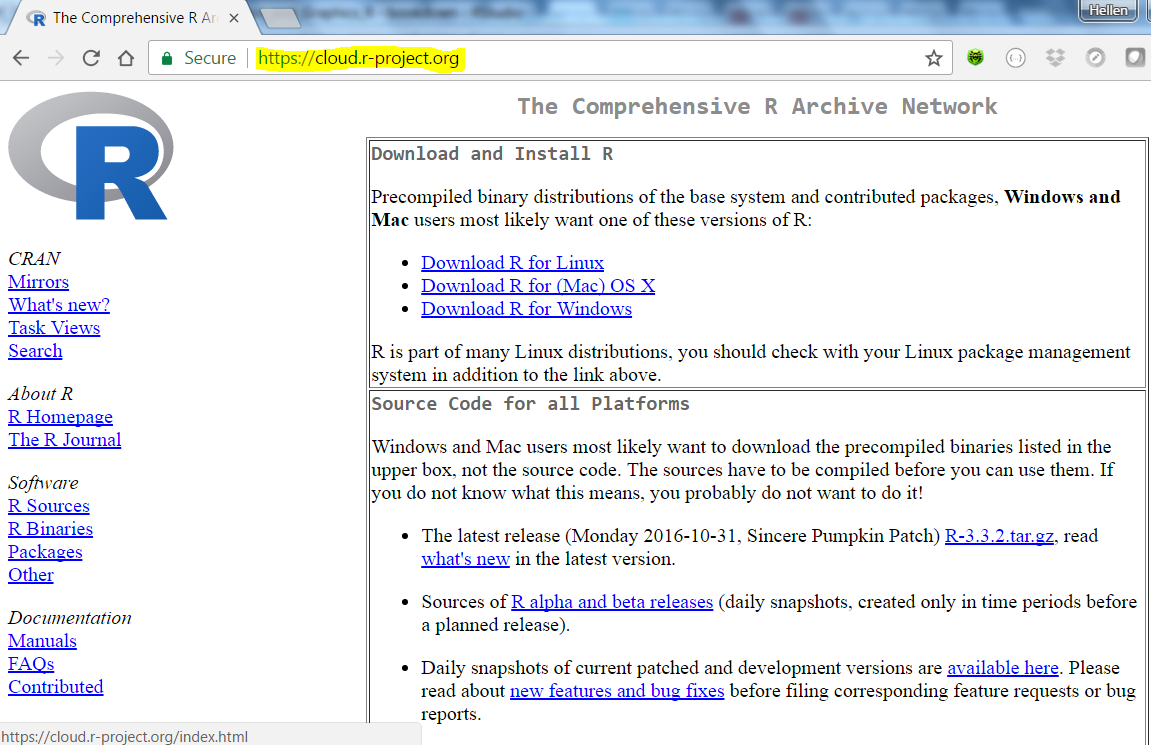Click the Source Code for all Platforms heading
This screenshot has width=1151, height=745.
coord(530,404)
